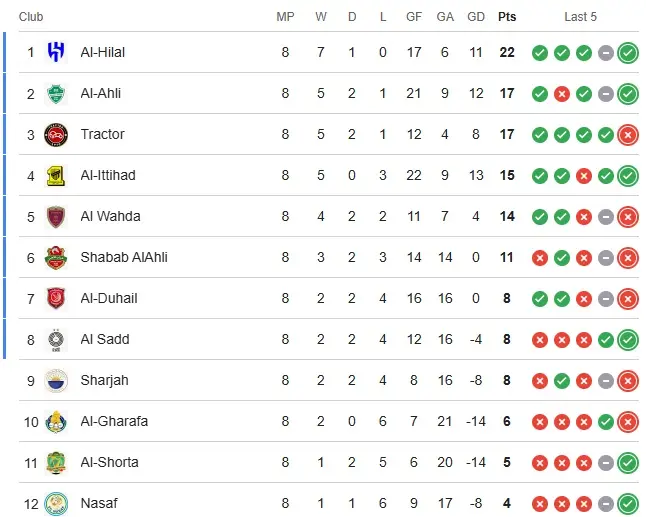Click the Pts column header
Viewport: 646px width, 517px height.
[x=507, y=17]
